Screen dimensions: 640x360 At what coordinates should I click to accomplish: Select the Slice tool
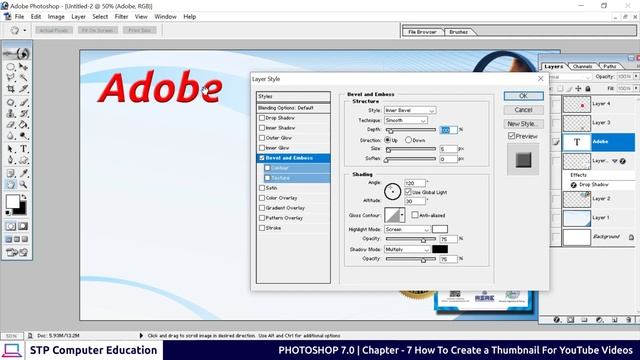[23, 89]
